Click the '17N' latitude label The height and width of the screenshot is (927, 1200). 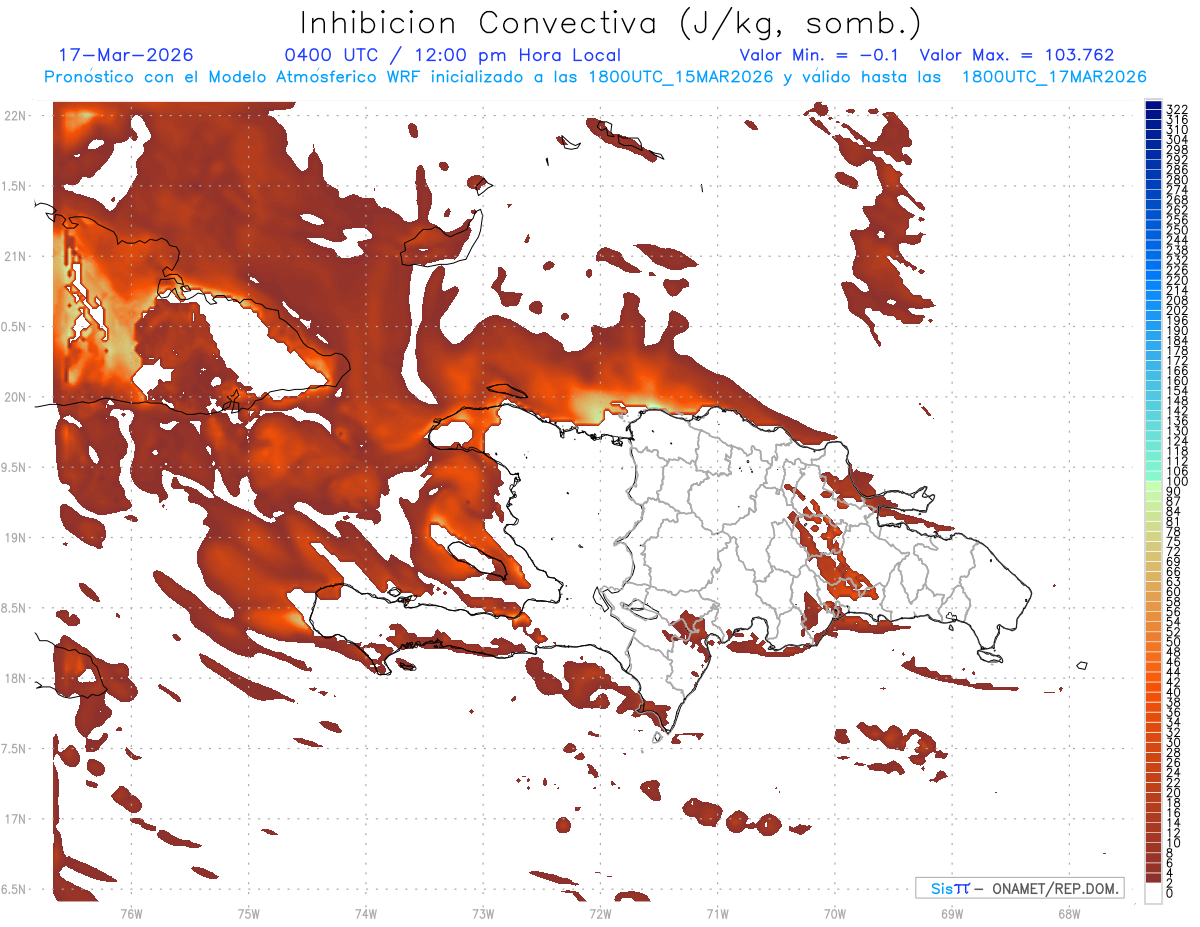click(x=17, y=819)
